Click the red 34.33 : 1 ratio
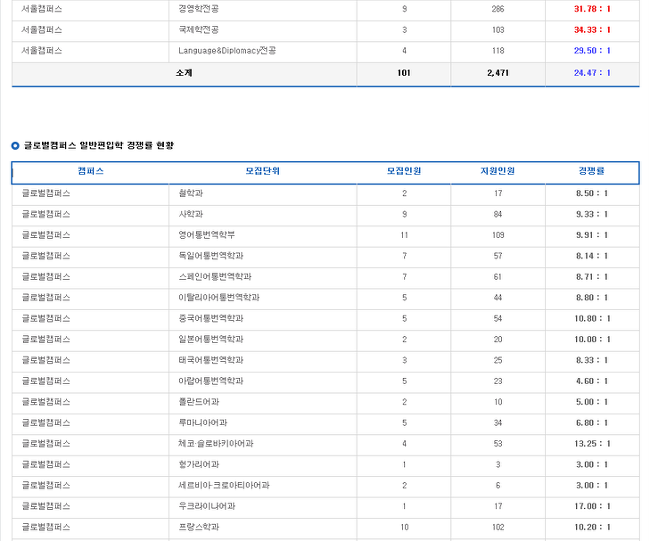The image size is (650, 541). (592, 30)
